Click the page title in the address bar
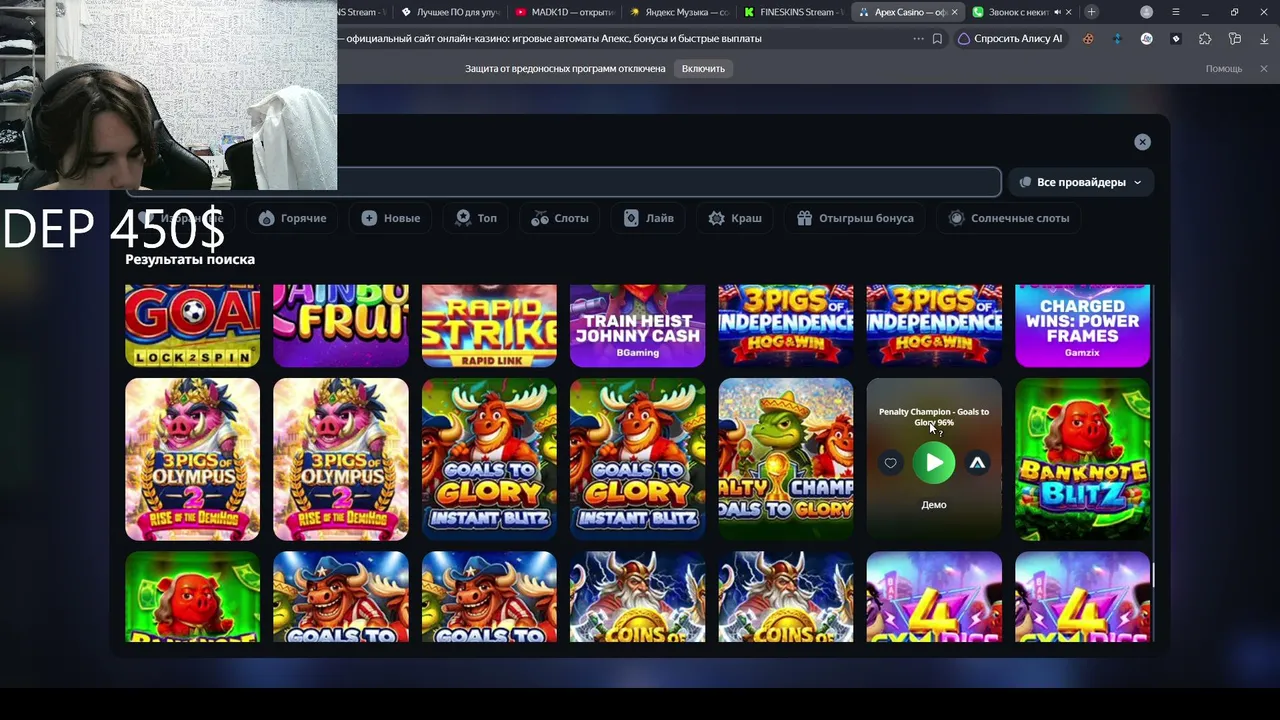Image resolution: width=1280 pixels, height=720 pixels. 554,39
